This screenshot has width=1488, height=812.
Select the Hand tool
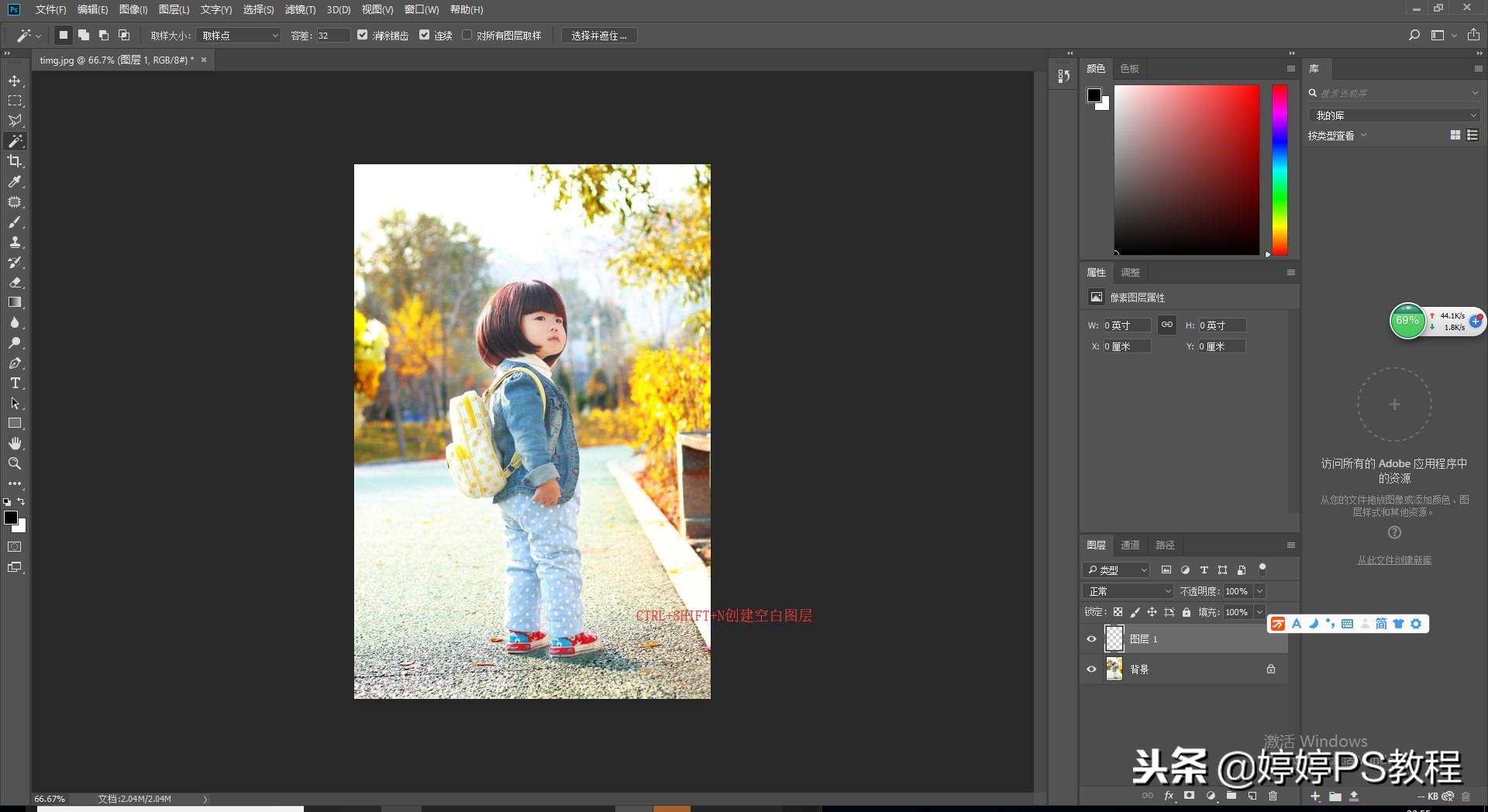coord(15,443)
